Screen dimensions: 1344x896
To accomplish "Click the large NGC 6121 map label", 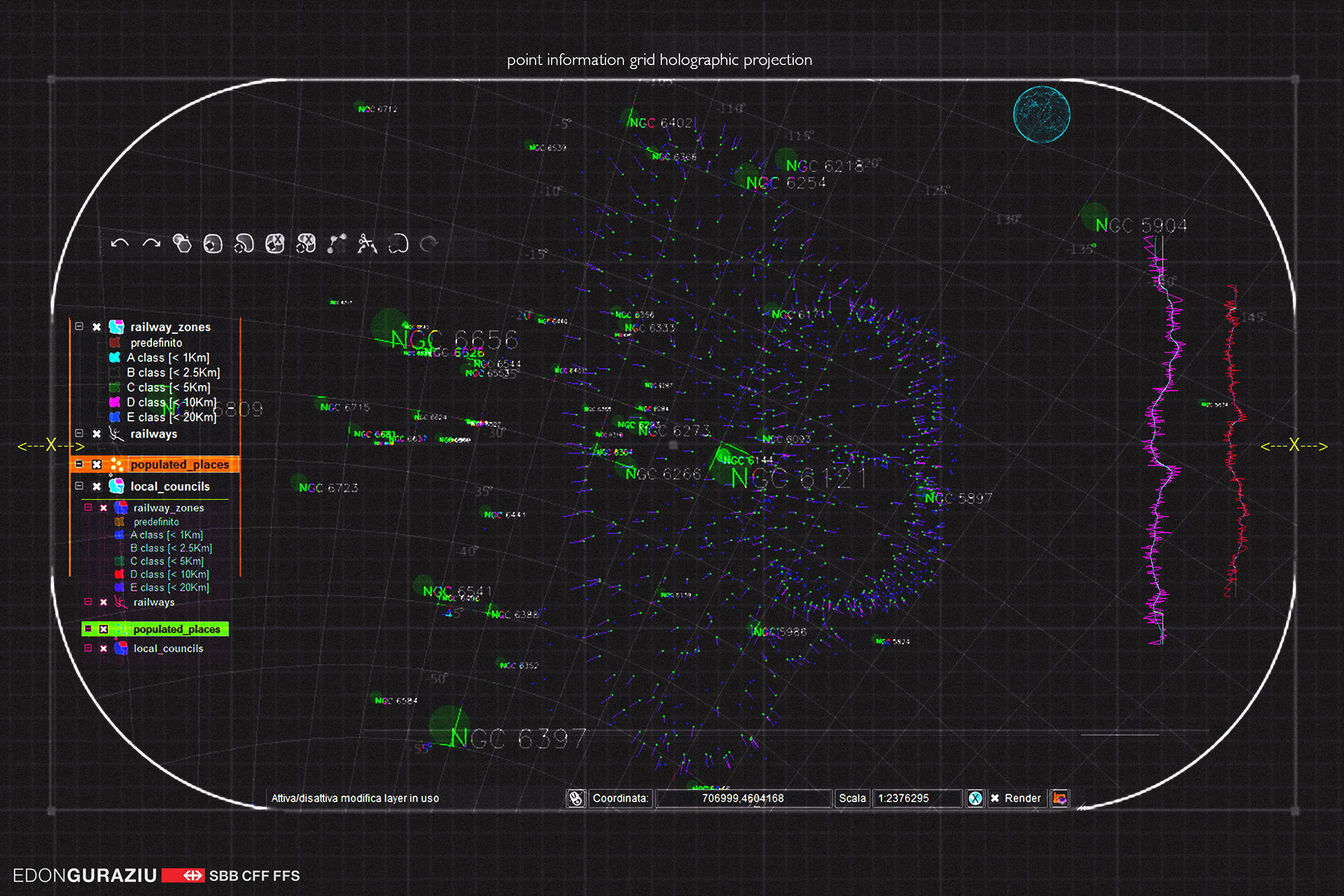I will point(798,479).
